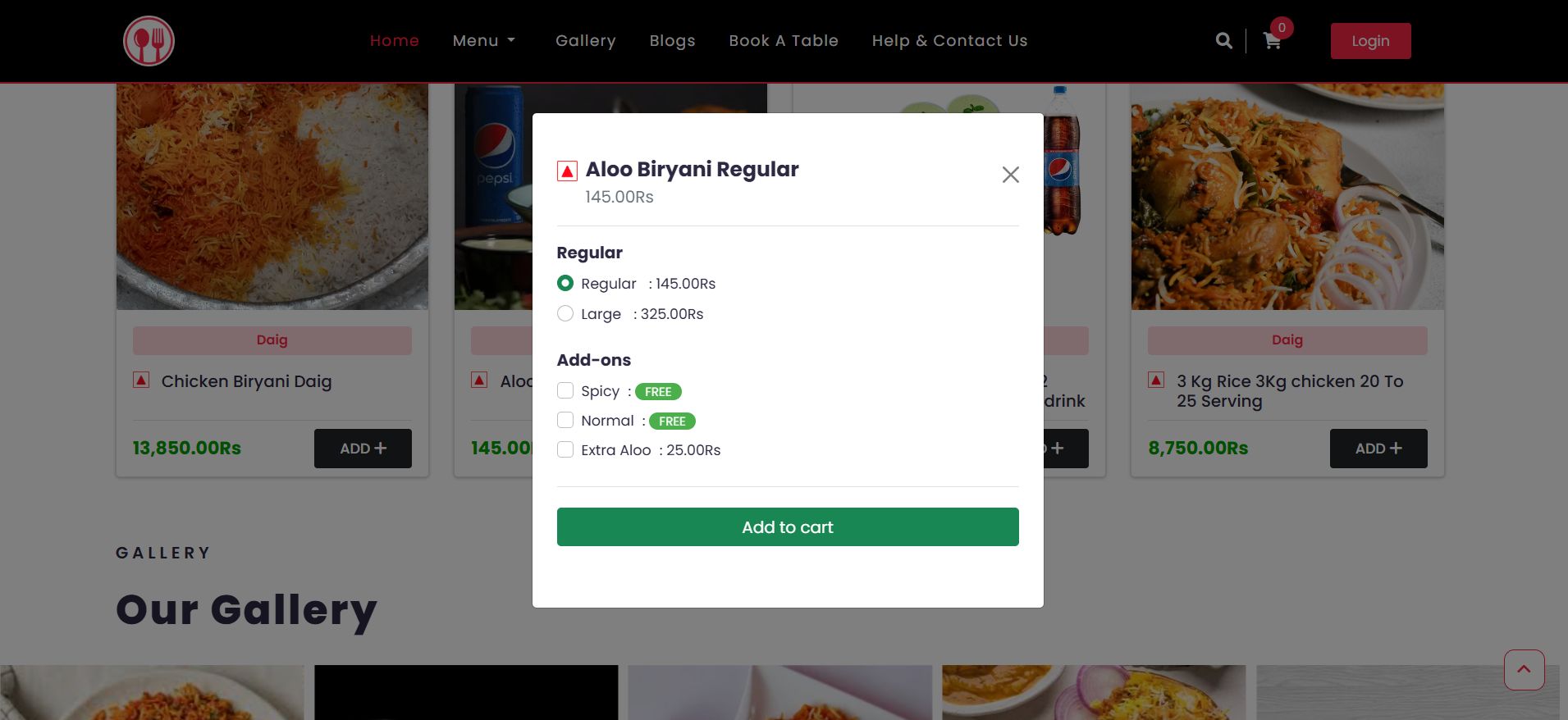Open the shopping cart icon
This screenshot has width=1568, height=720.
click(x=1273, y=41)
